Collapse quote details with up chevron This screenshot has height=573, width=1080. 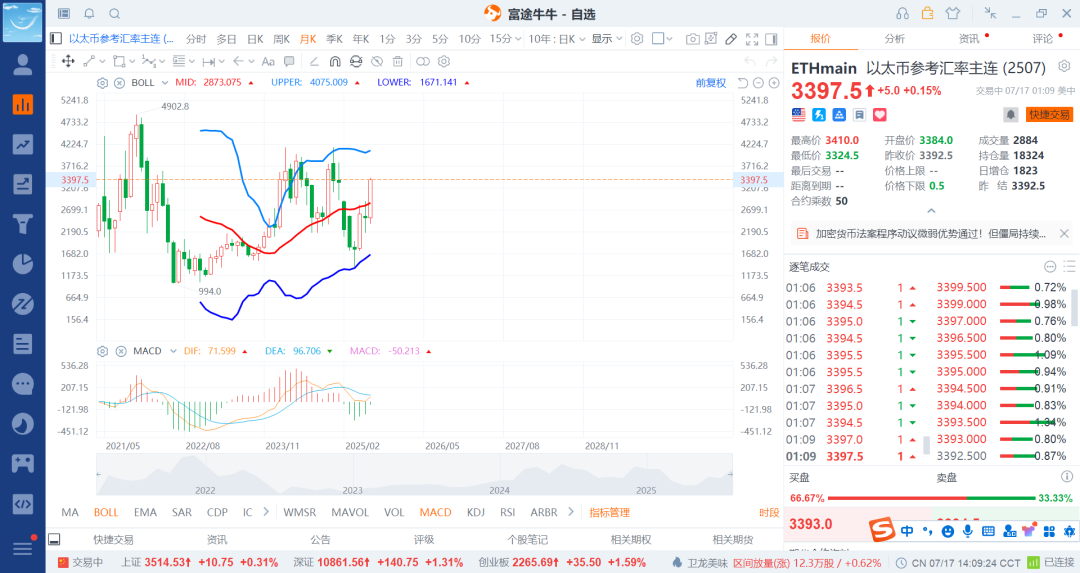point(931,211)
